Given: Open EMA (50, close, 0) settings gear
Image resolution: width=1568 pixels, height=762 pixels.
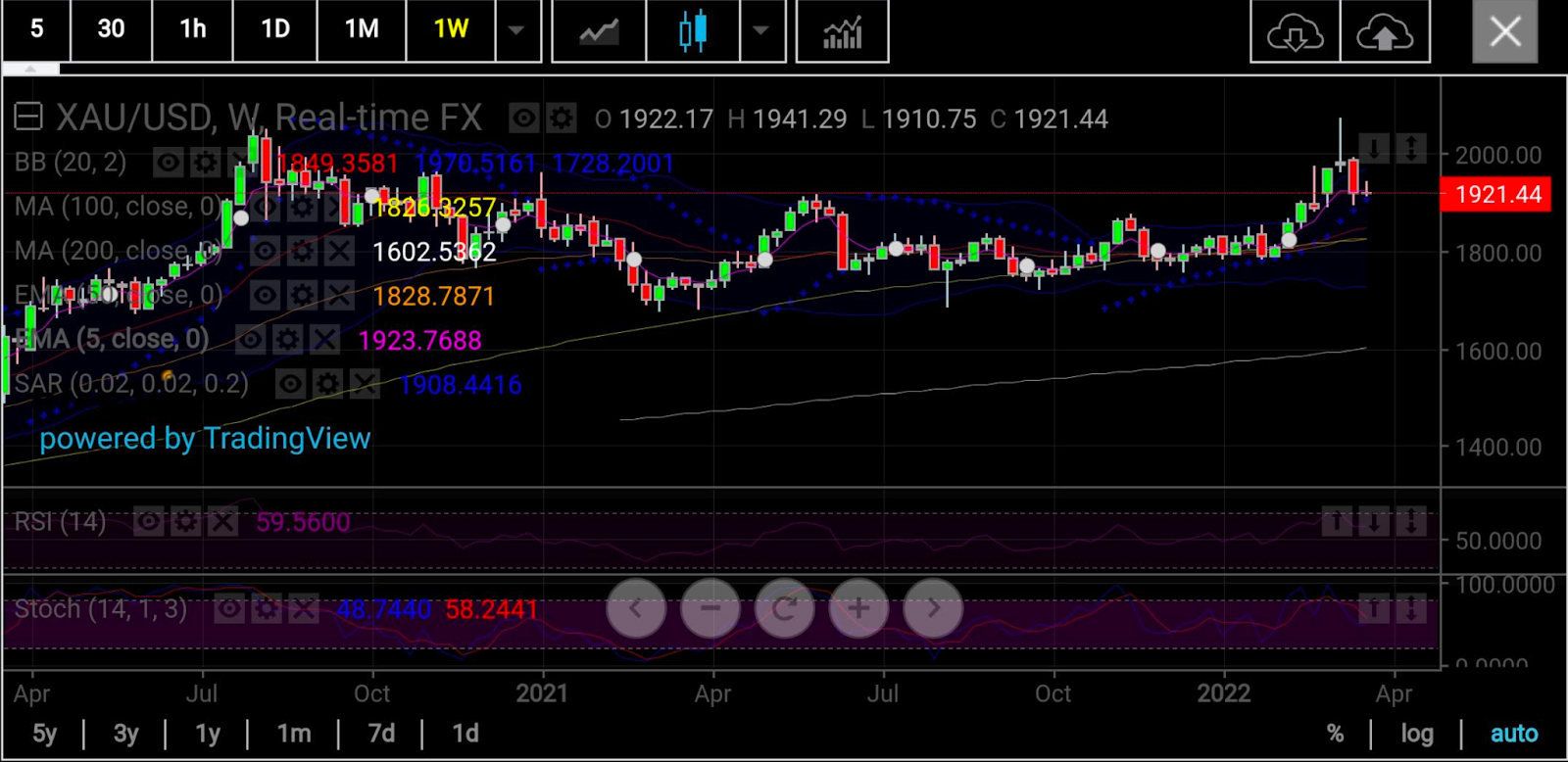Looking at the screenshot, I should pyautogui.click(x=302, y=296).
